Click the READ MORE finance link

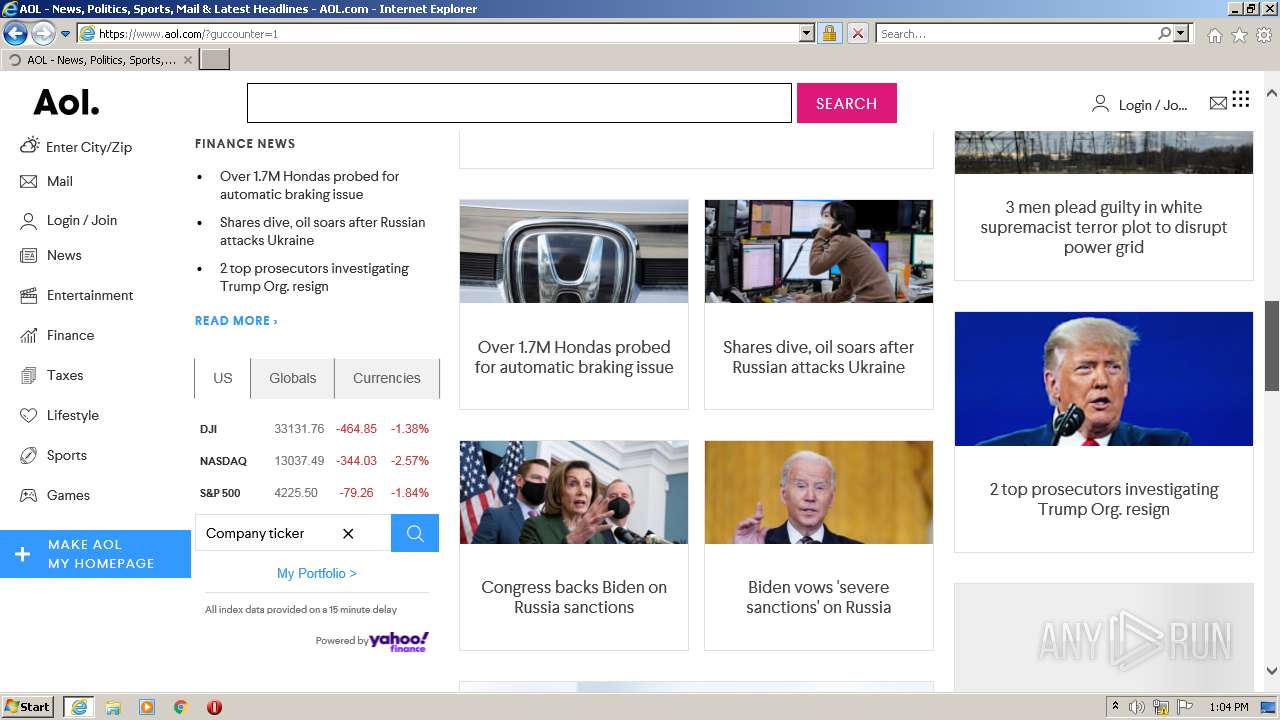coord(236,321)
